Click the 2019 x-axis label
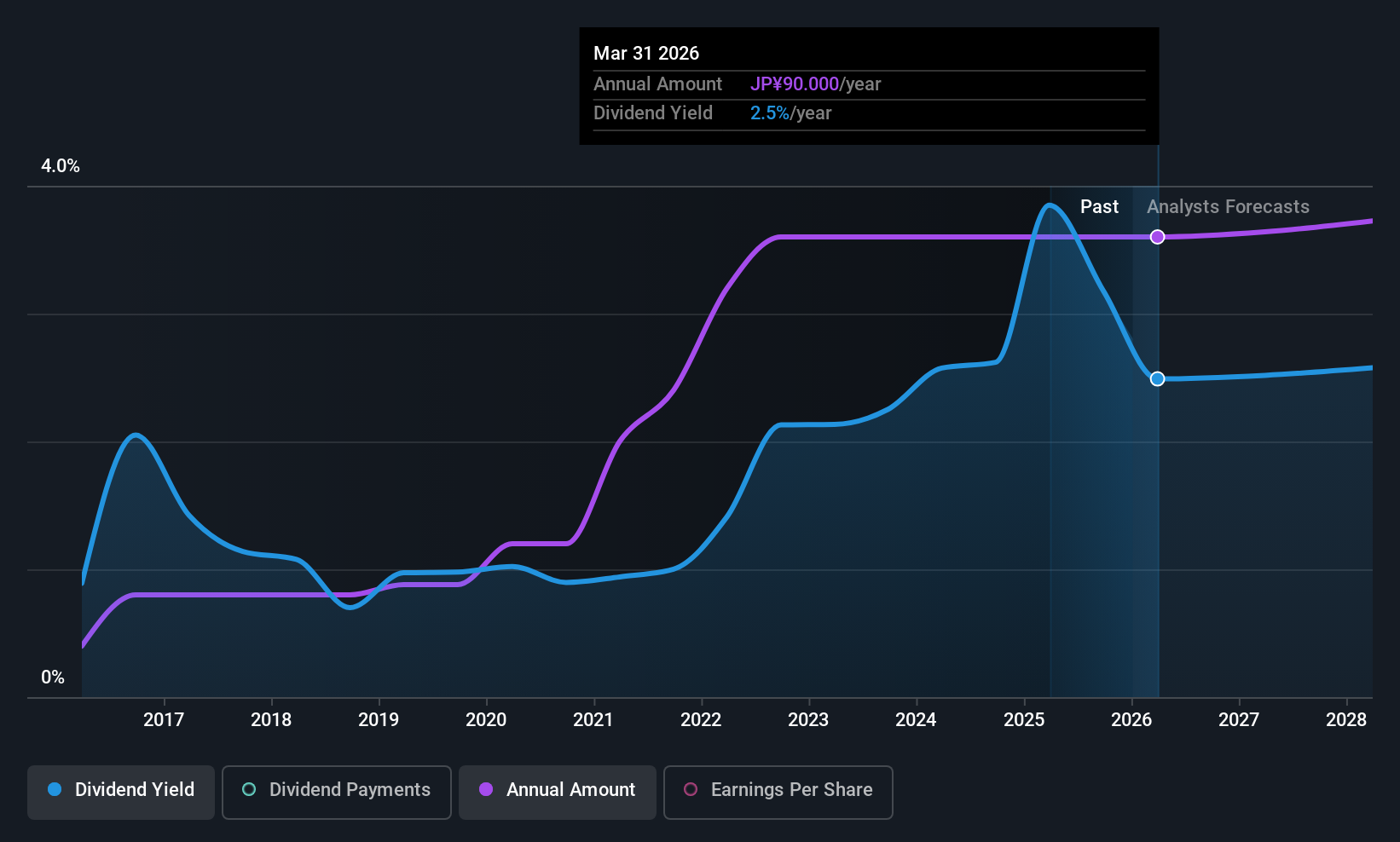1400x842 pixels. point(379,720)
